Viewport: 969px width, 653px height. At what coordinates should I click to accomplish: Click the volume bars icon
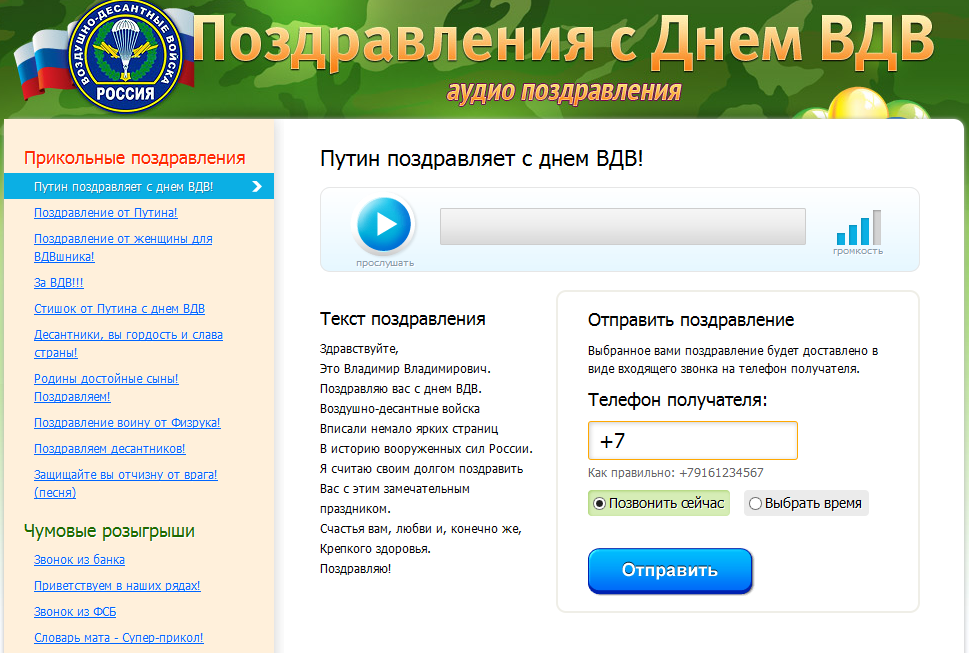858,228
